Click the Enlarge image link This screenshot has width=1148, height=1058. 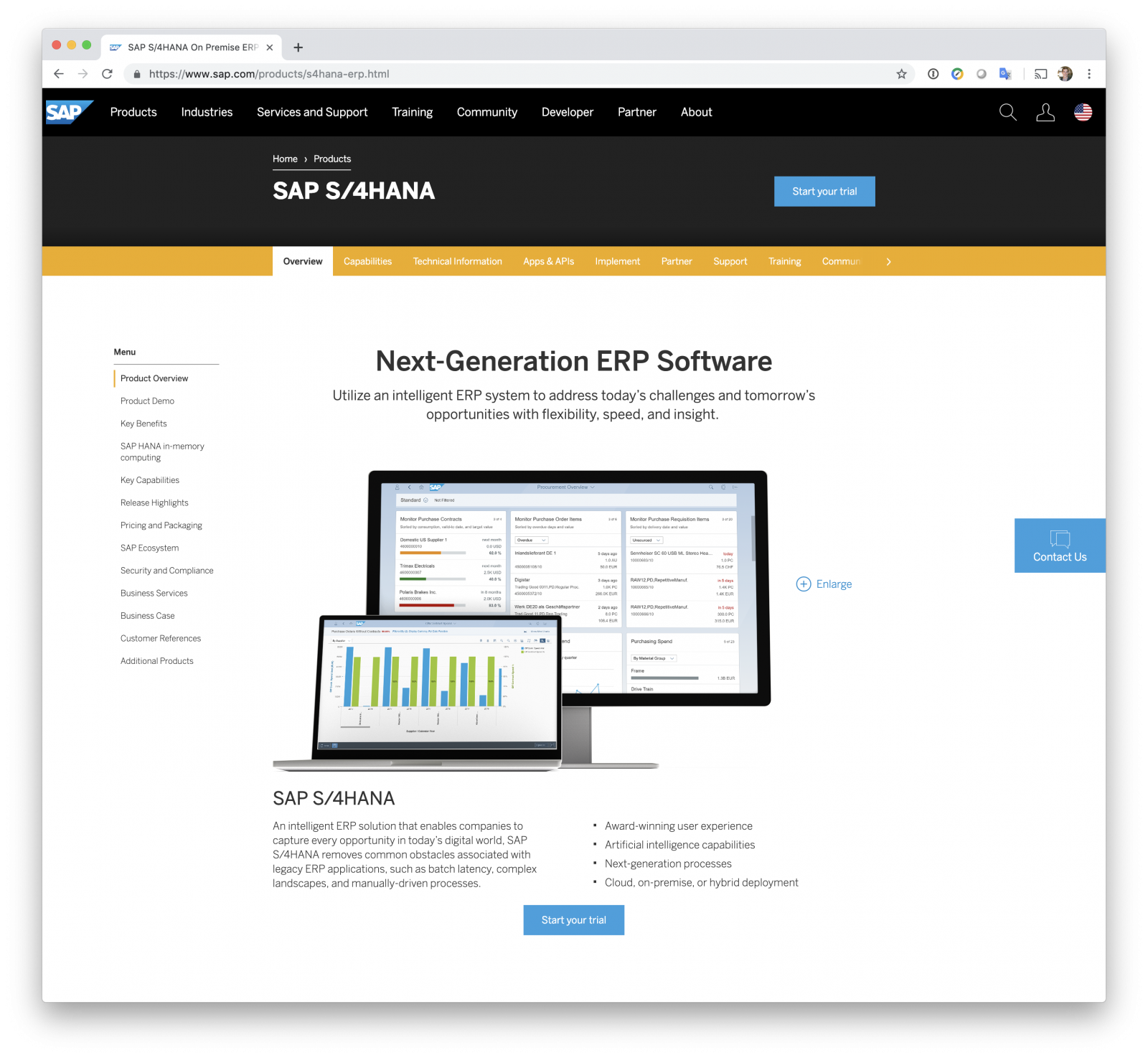(x=834, y=584)
